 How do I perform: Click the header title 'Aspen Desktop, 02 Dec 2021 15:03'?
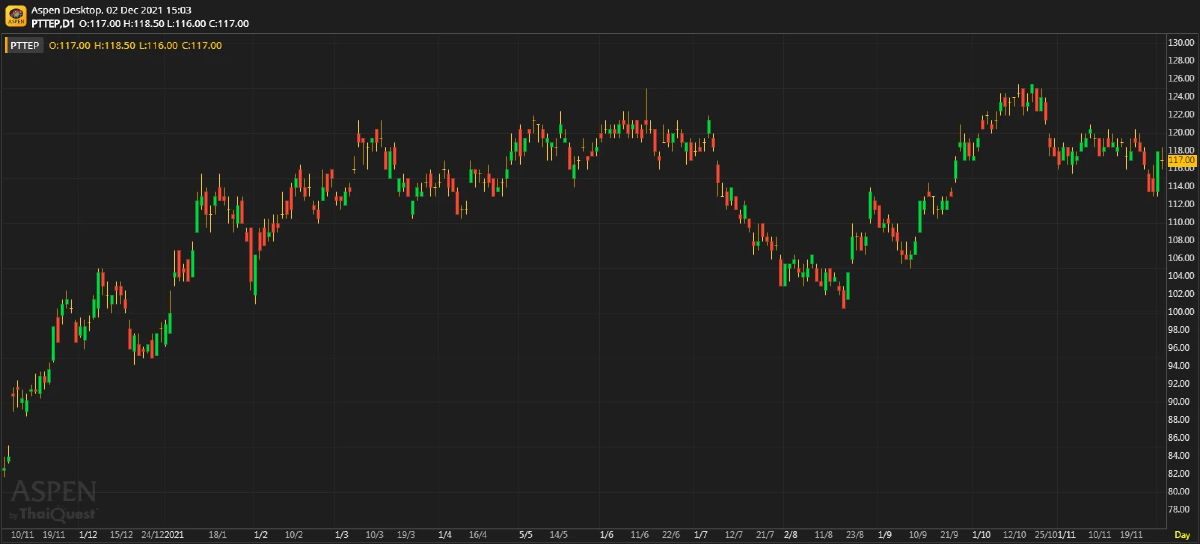coord(112,10)
